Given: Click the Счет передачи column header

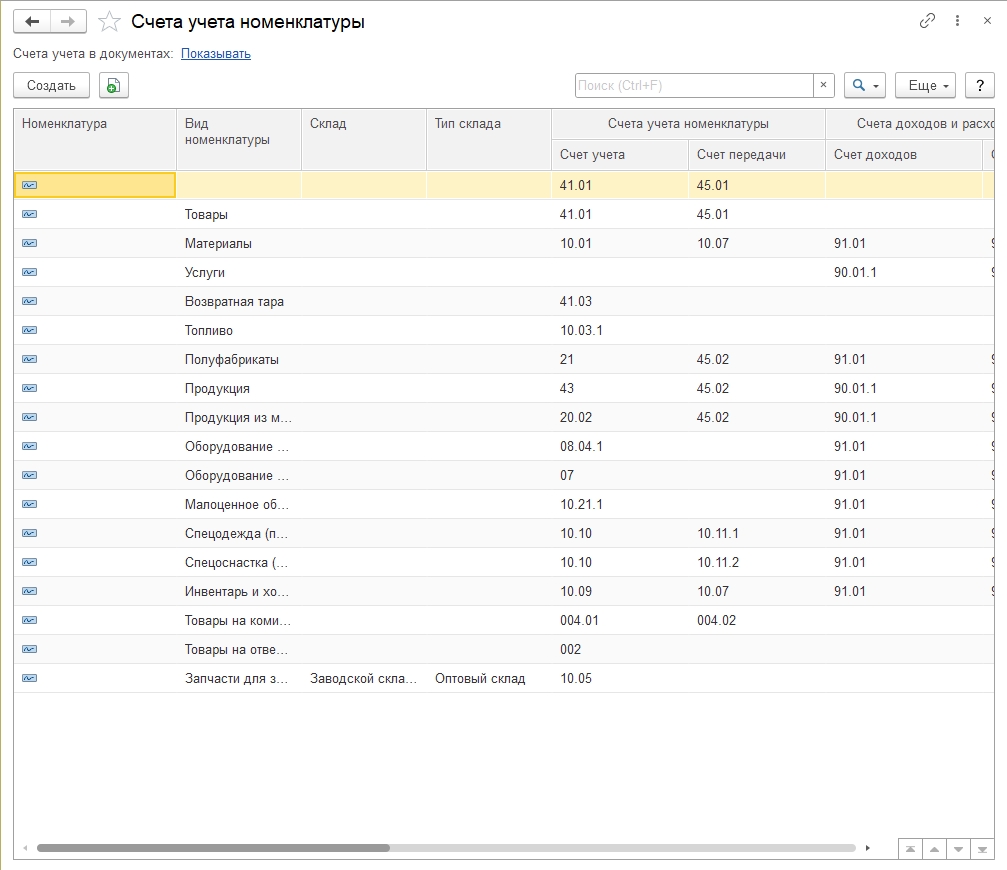Looking at the screenshot, I should pos(757,155).
